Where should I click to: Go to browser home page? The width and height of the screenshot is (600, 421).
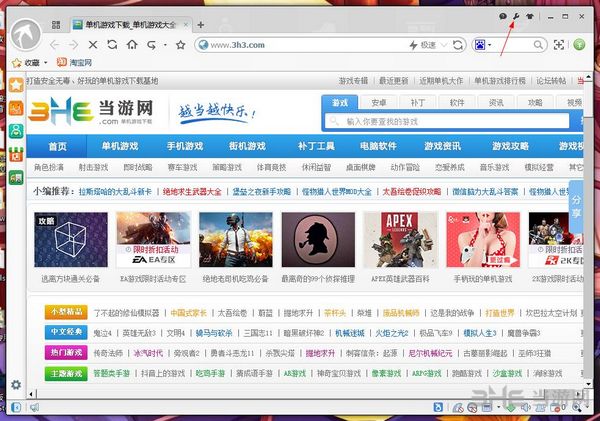(x=132, y=45)
